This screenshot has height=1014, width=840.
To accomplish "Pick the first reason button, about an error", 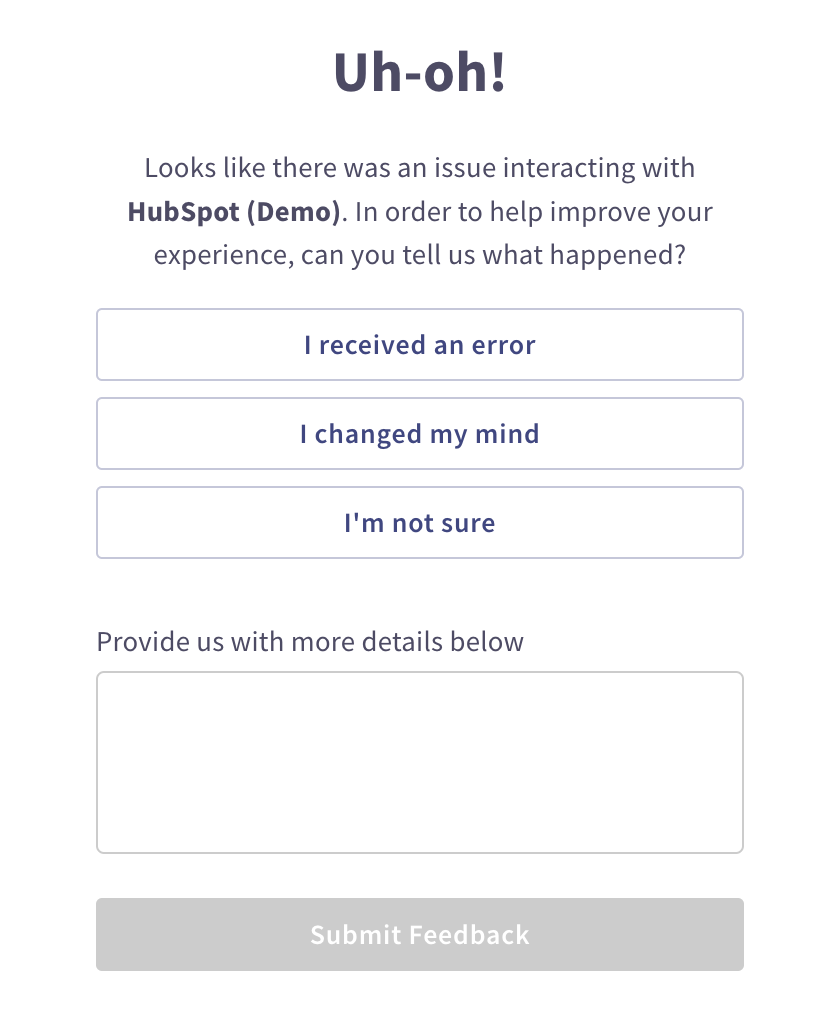I will point(420,345).
